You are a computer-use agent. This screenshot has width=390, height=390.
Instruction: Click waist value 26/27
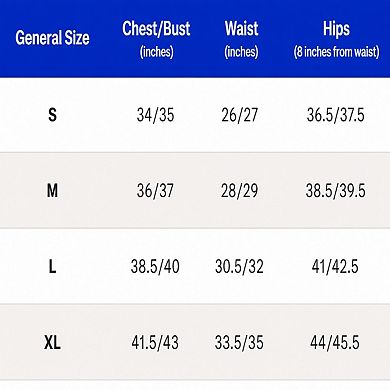[x=240, y=115]
